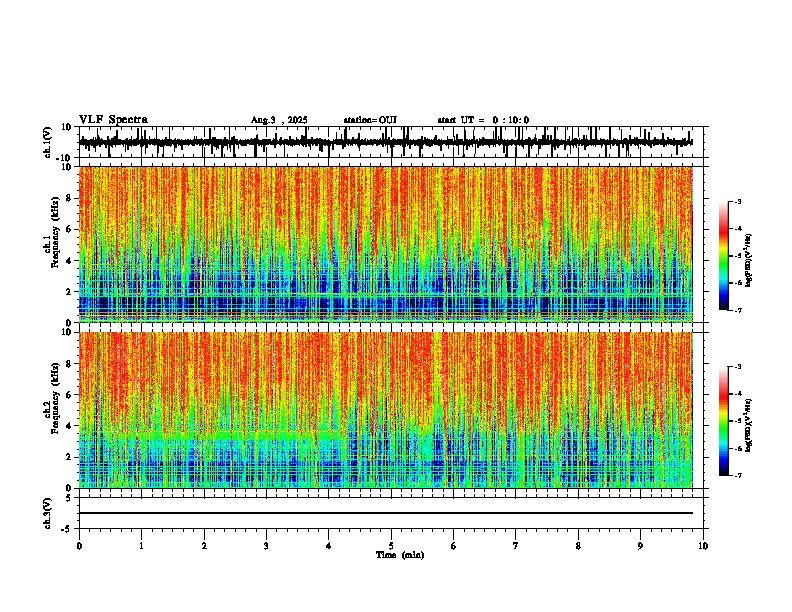Click the "station=OUI" header label

tap(370, 120)
